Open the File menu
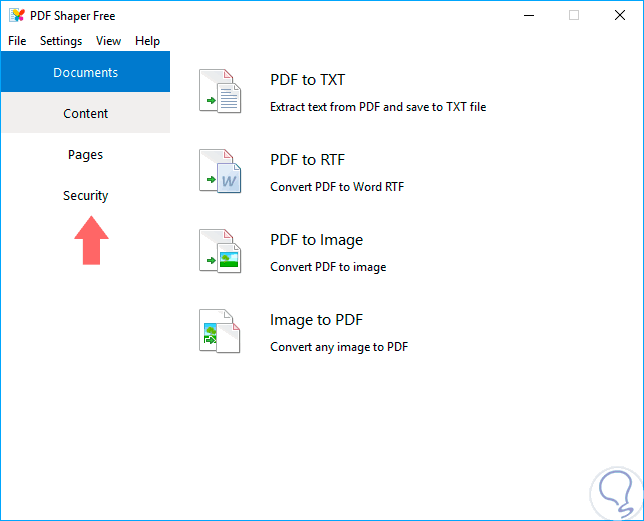 (x=17, y=41)
